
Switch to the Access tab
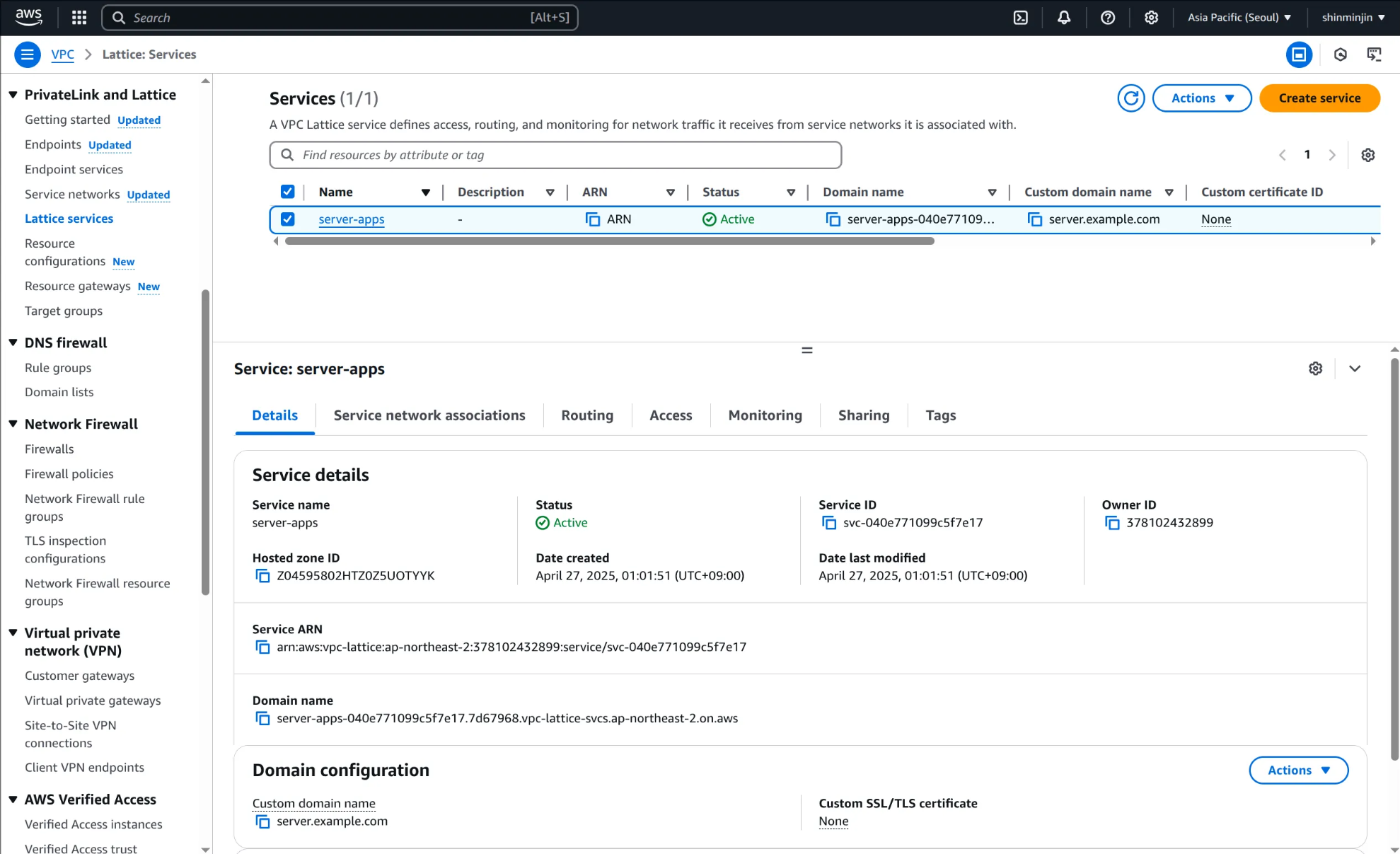pyautogui.click(x=671, y=415)
